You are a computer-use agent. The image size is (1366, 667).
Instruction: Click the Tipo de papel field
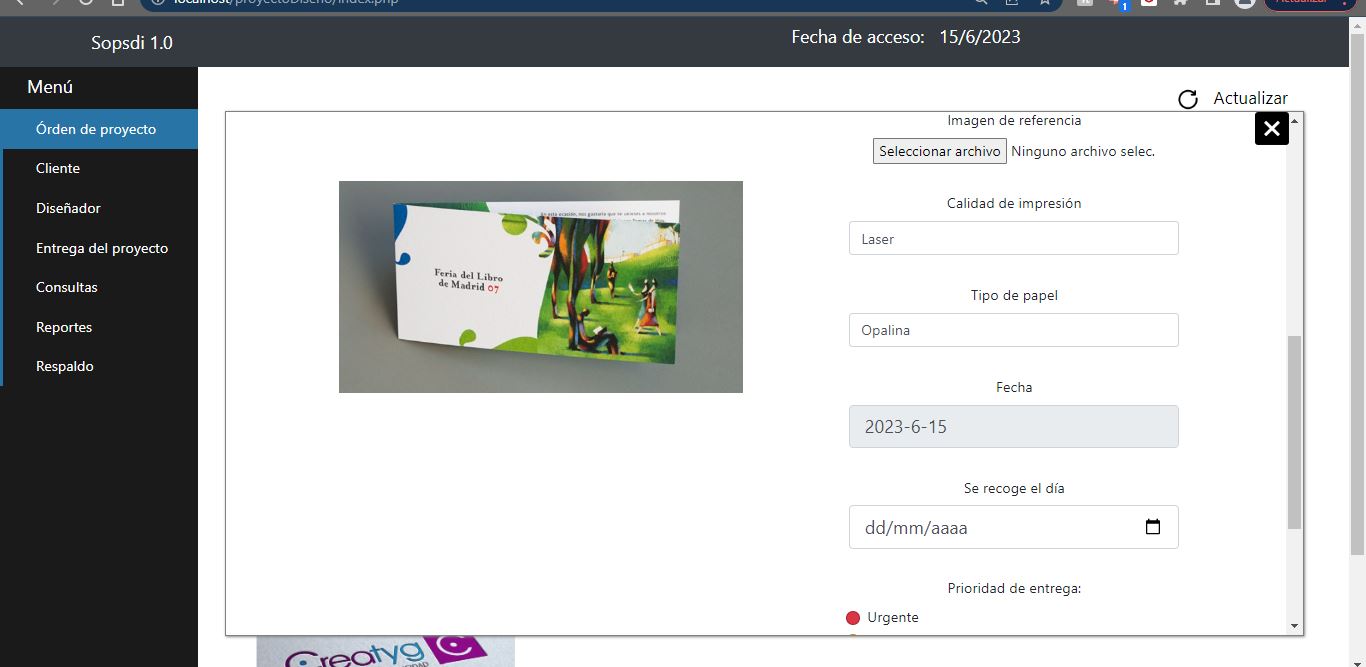click(1013, 330)
